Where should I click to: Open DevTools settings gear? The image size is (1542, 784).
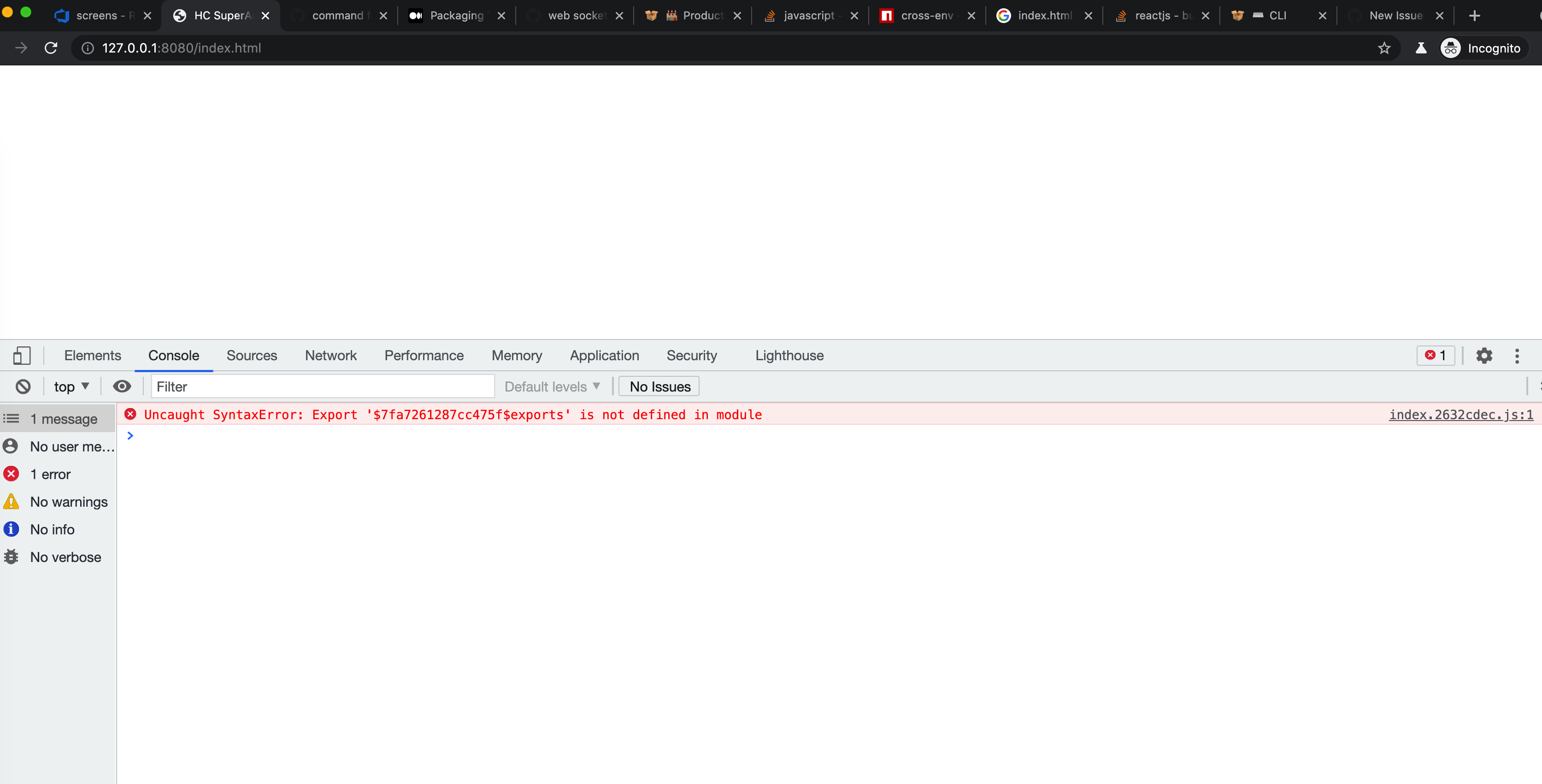coord(1484,355)
